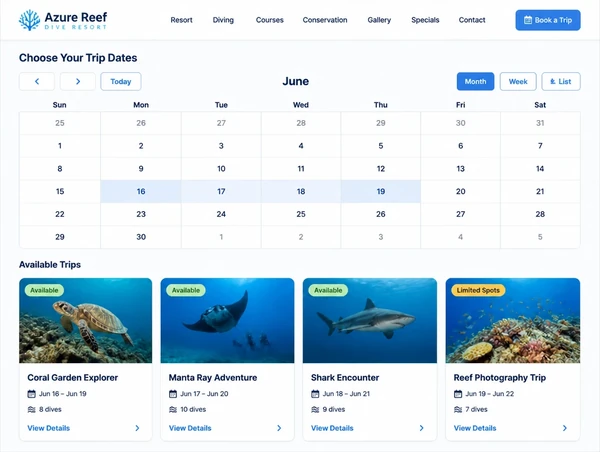
Task: Click calendar icon on Coral Garden Explorer card
Action: pos(31,394)
